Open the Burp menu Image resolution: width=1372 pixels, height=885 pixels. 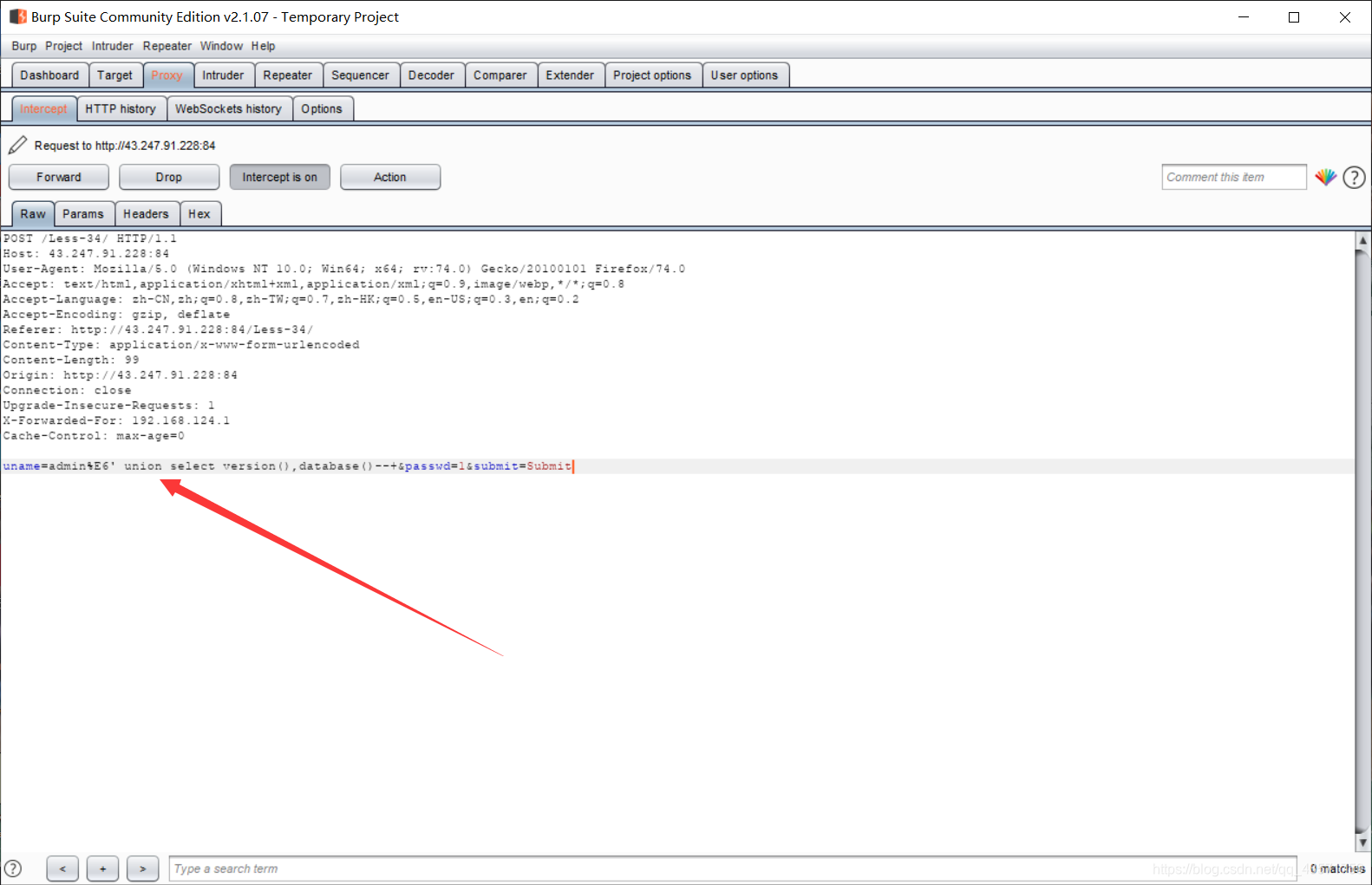[x=24, y=46]
